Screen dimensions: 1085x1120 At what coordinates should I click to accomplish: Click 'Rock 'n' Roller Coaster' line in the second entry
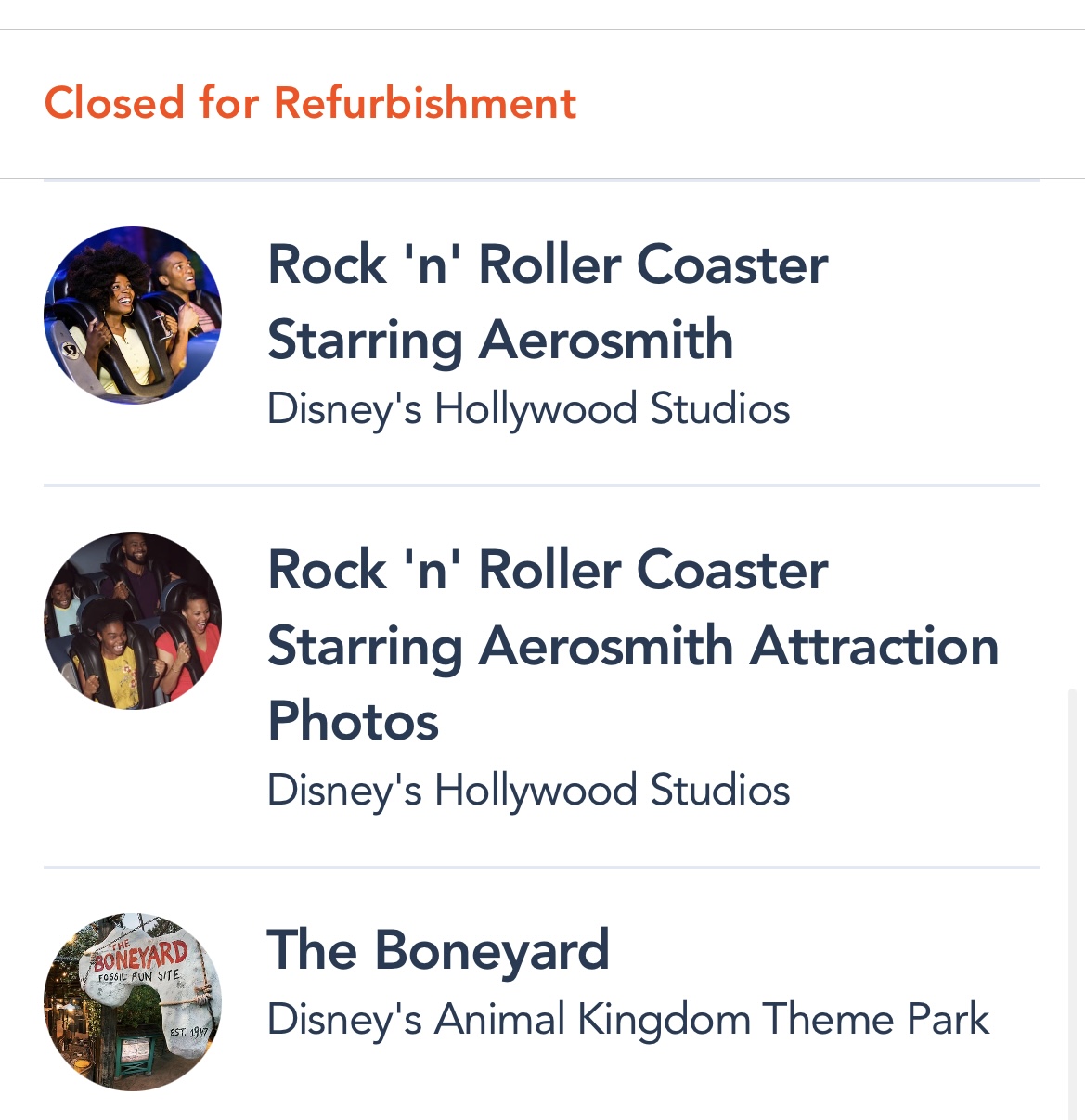548,570
